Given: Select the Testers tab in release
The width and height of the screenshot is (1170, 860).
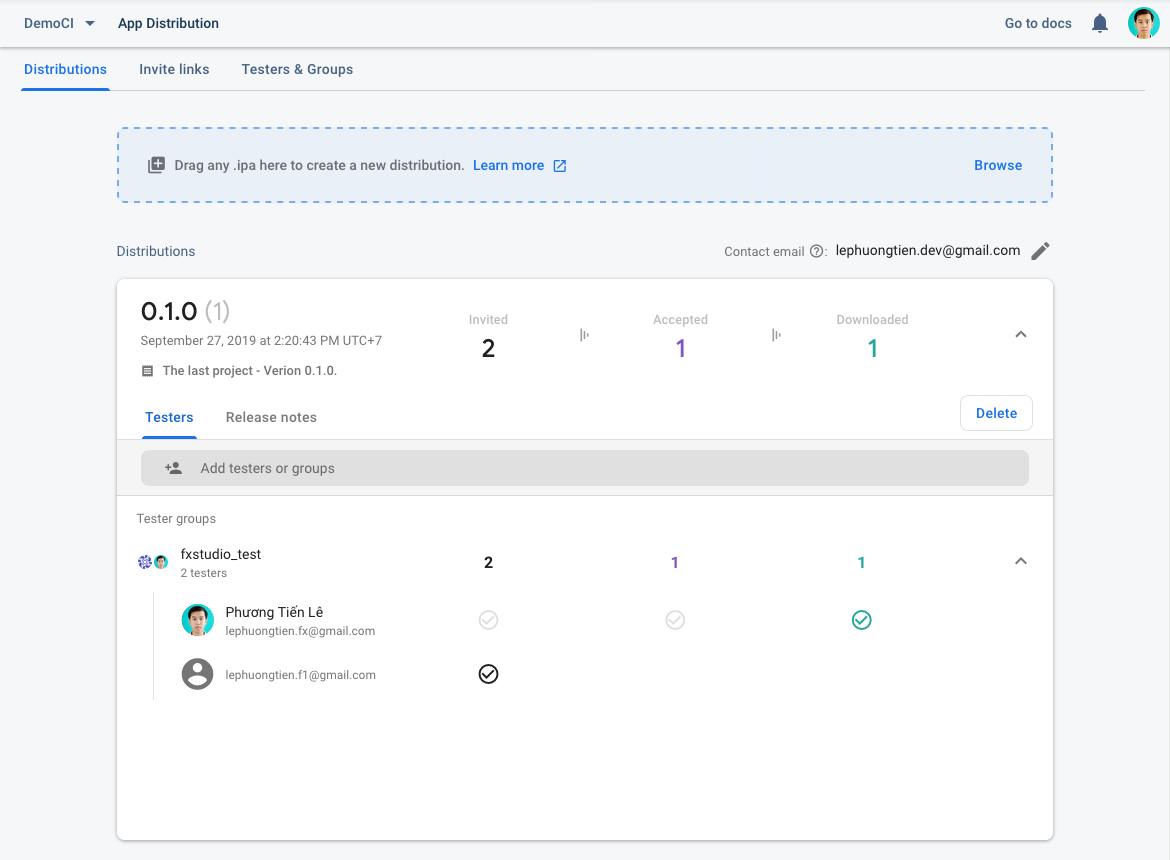Looking at the screenshot, I should coord(169,417).
